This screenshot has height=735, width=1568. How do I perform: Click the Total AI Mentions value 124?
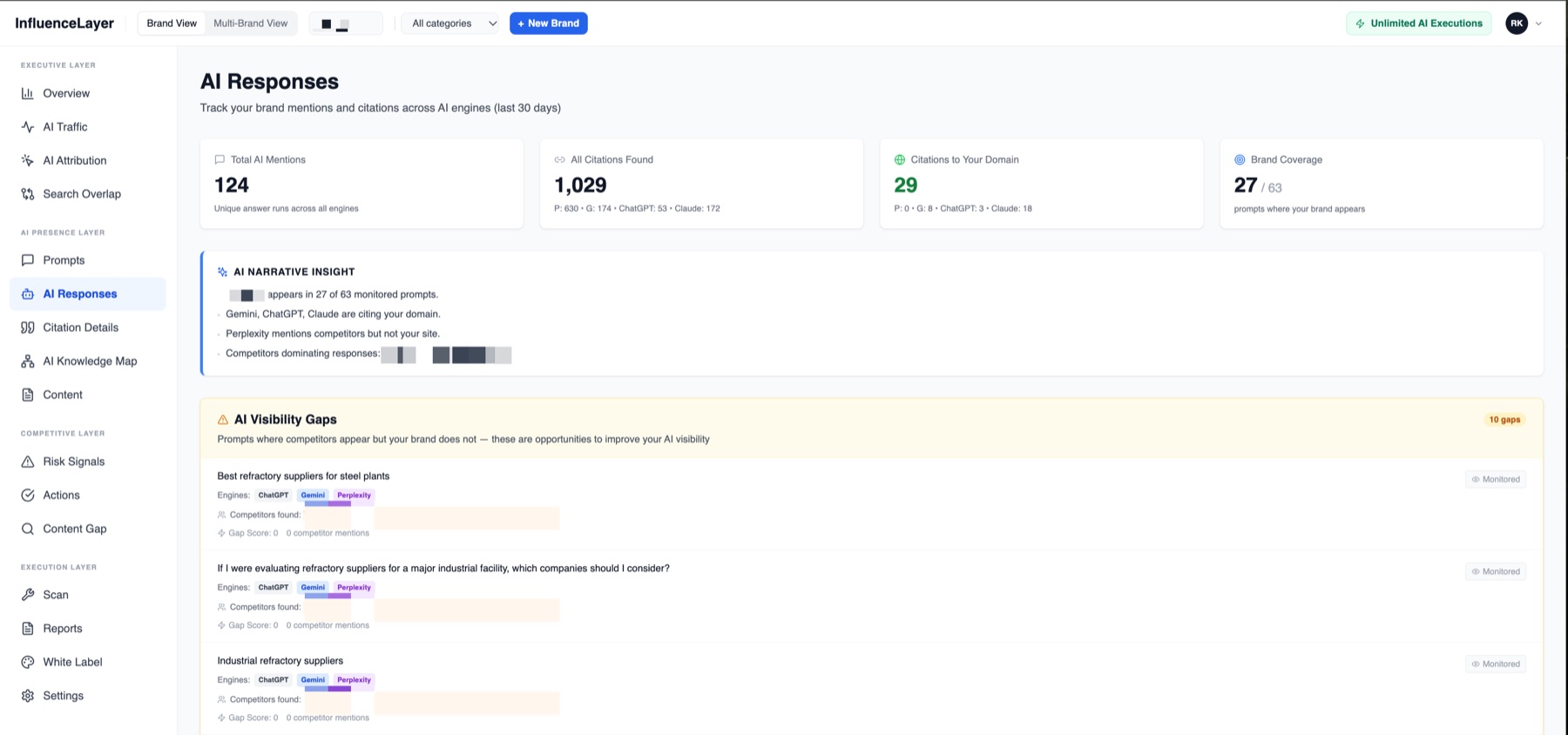tap(232, 185)
